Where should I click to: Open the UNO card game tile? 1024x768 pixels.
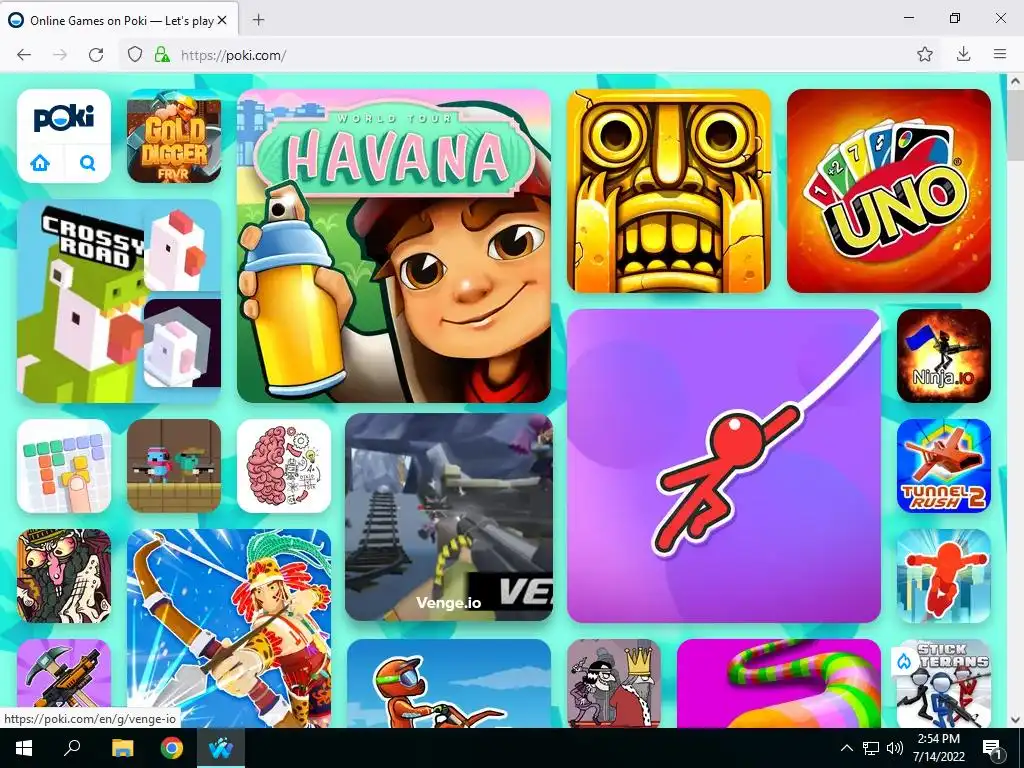tap(889, 191)
